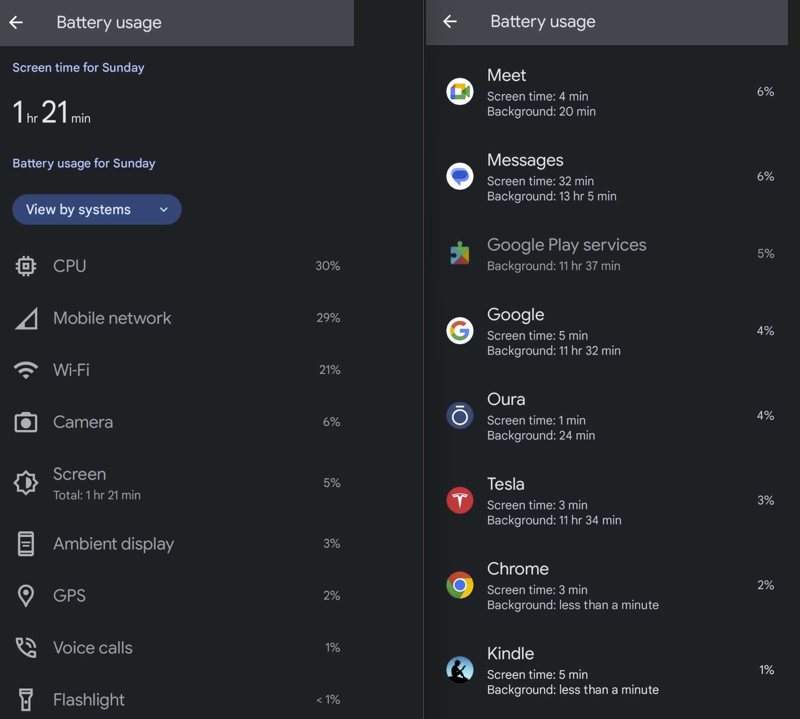Select the Voice calls row label
The width and height of the screenshot is (800, 719).
[x=93, y=648]
